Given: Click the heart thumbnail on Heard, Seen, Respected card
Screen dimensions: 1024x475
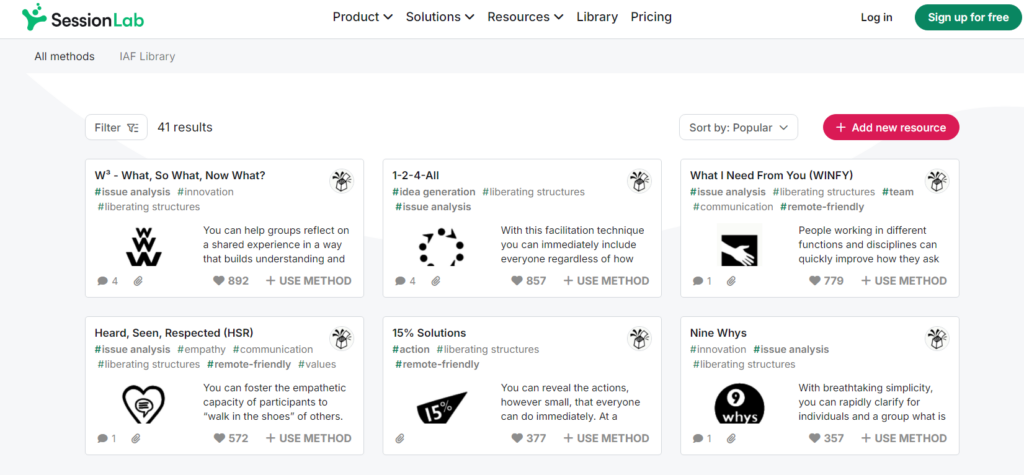Looking at the screenshot, I should [x=144, y=404].
